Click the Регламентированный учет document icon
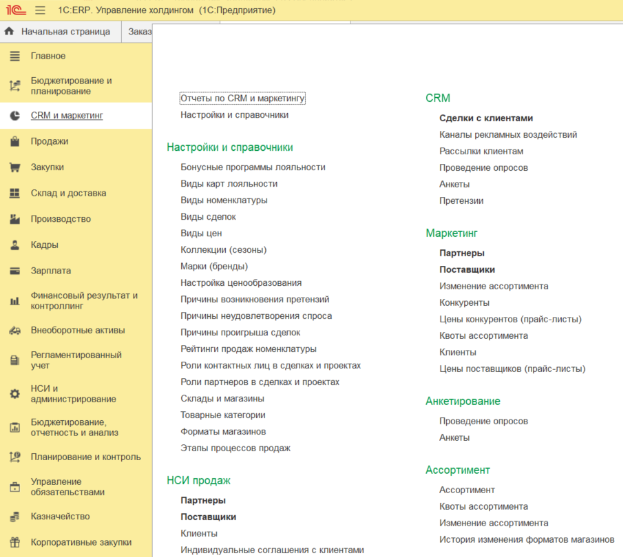Image resolution: width=624 pixels, height=557 pixels. click(x=15, y=360)
